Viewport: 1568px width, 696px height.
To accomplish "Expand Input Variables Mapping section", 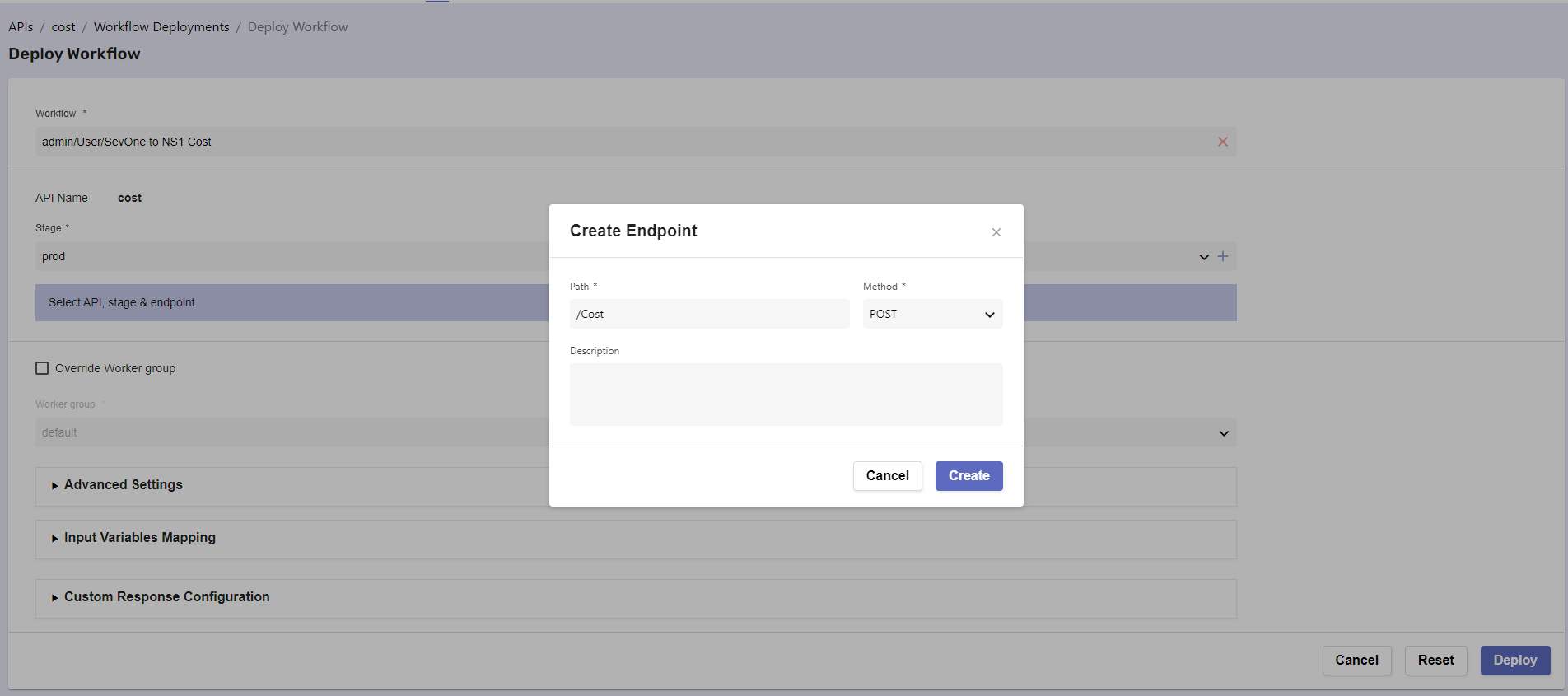I will click(x=636, y=539).
